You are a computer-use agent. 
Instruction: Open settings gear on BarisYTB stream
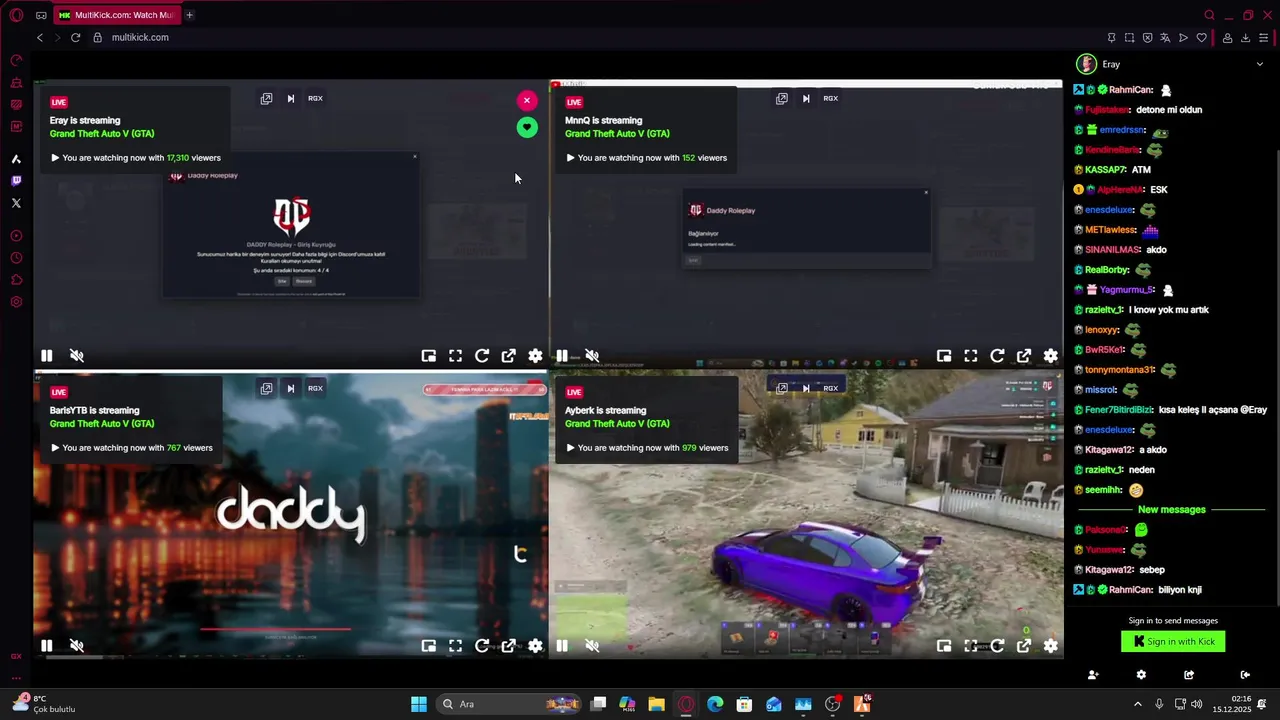pos(535,645)
